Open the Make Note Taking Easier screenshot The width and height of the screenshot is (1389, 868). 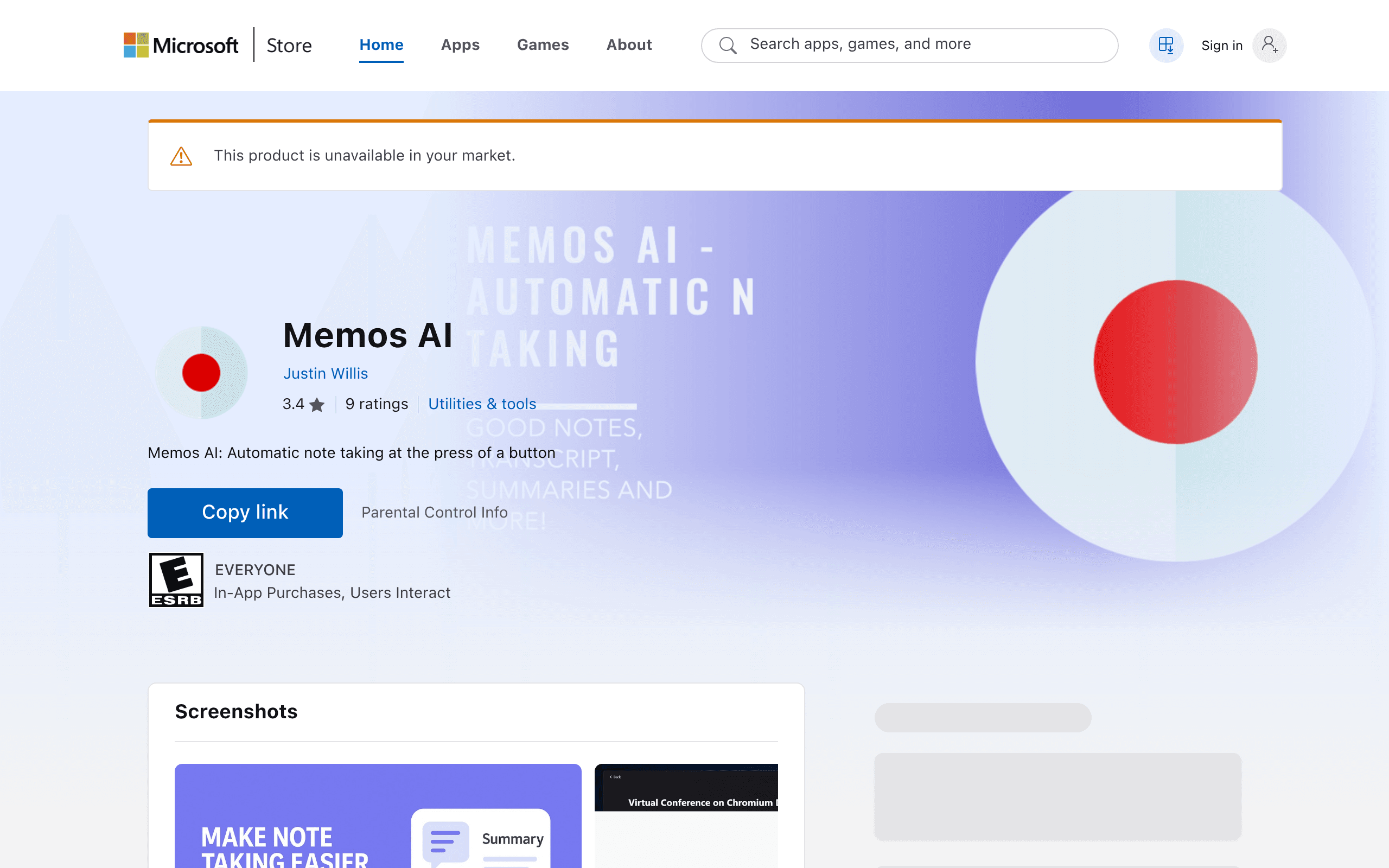tap(378, 816)
